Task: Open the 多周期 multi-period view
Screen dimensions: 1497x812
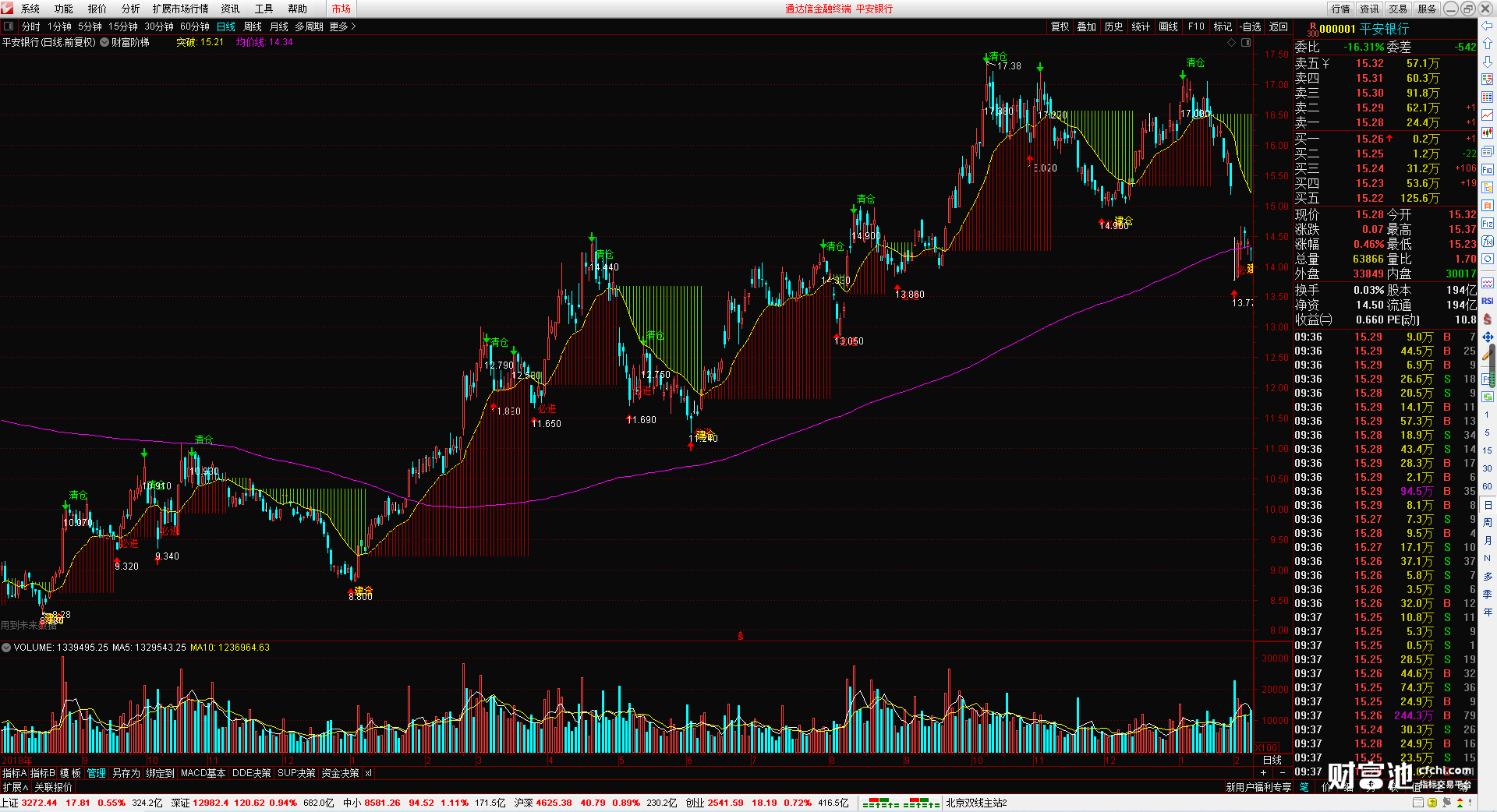Action: 309,26
